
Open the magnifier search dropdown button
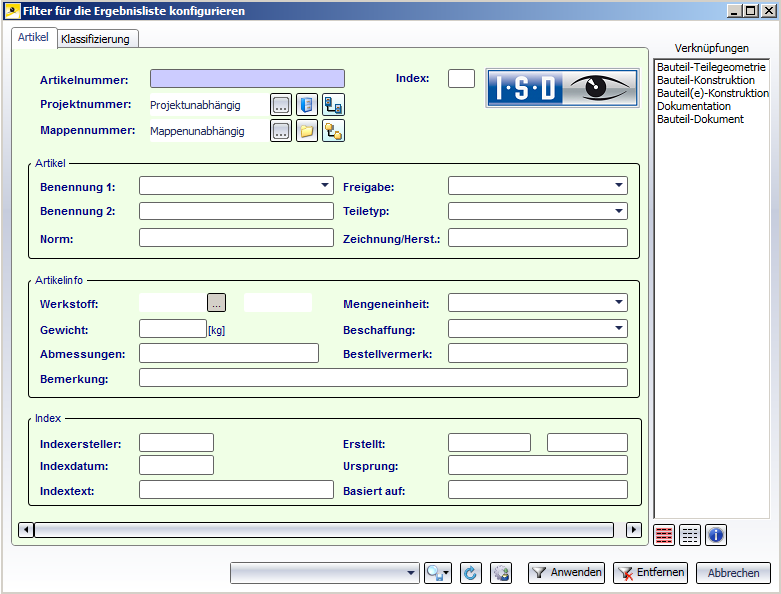pyautogui.click(x=438, y=573)
